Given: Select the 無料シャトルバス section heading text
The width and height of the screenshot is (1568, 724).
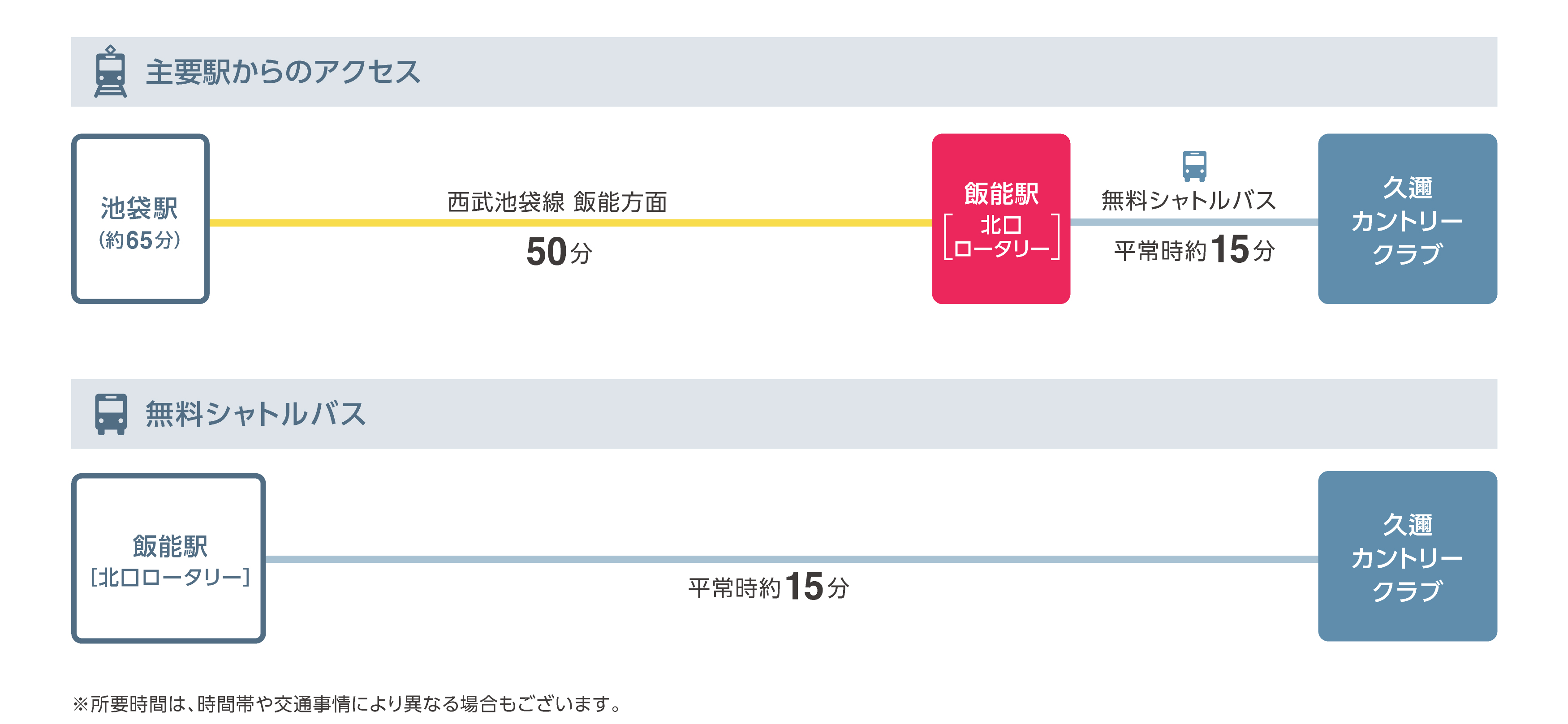Looking at the screenshot, I should coord(255,414).
